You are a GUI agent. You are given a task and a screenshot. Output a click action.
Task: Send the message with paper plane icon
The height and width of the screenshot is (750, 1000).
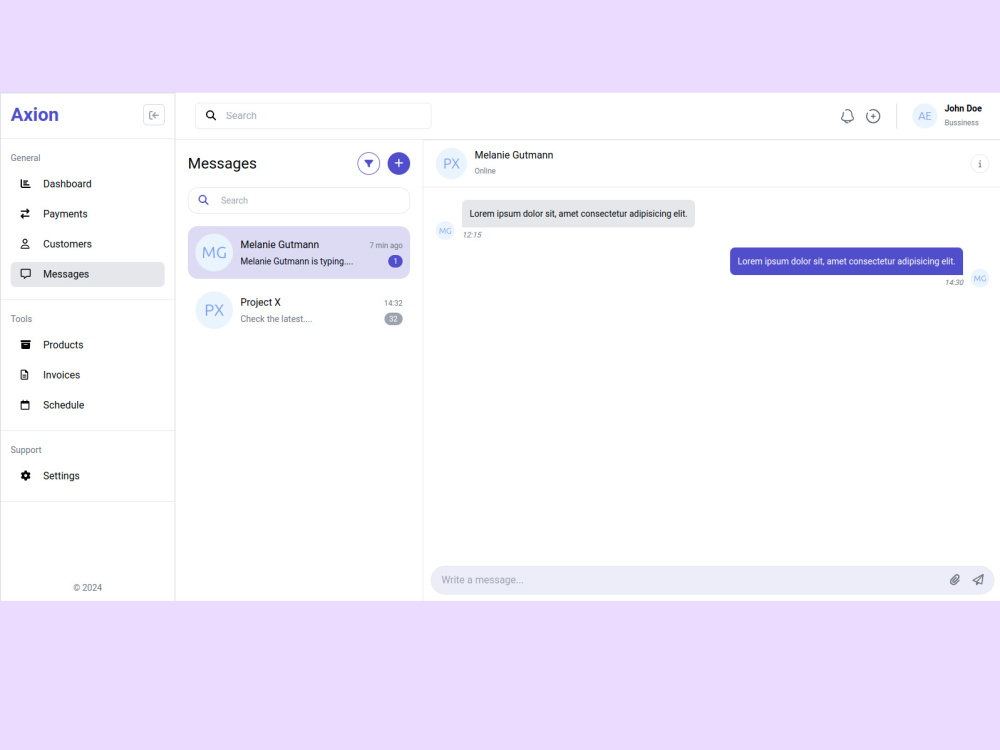click(978, 580)
